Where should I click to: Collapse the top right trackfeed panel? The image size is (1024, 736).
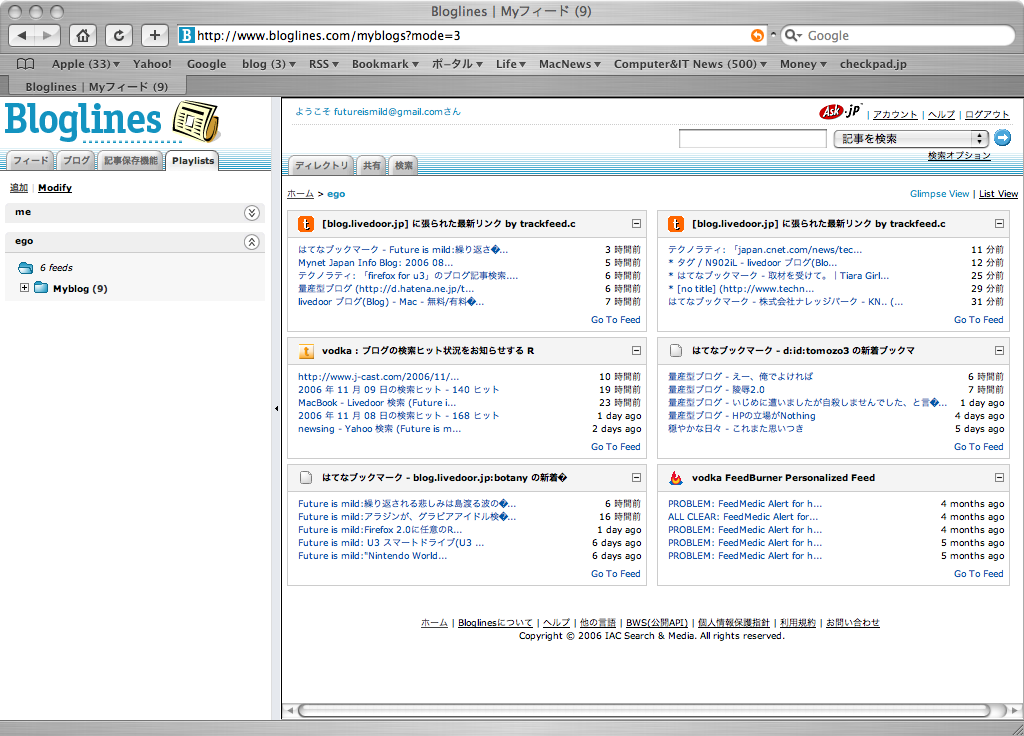(999, 223)
